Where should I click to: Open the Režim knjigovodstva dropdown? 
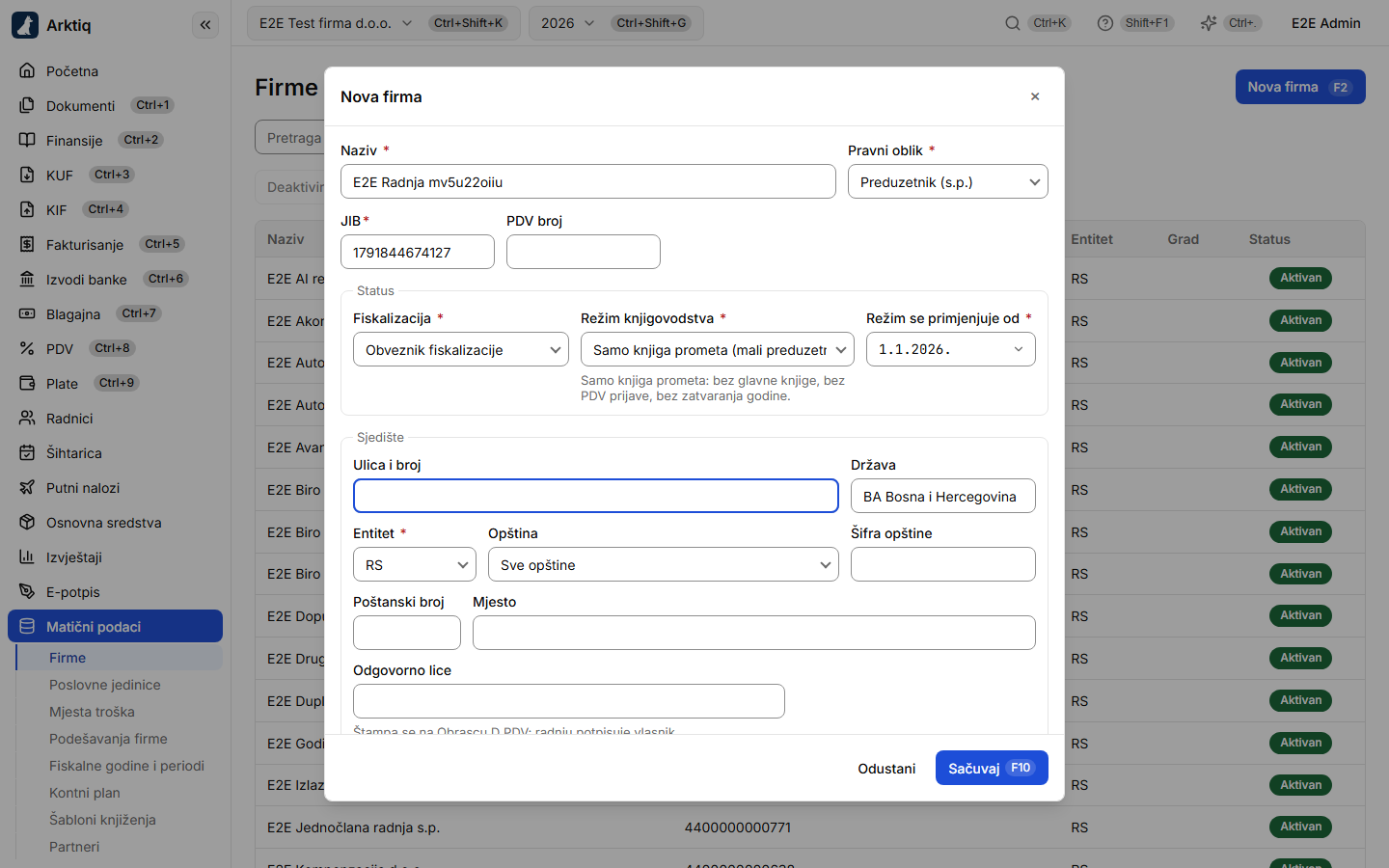point(718,349)
